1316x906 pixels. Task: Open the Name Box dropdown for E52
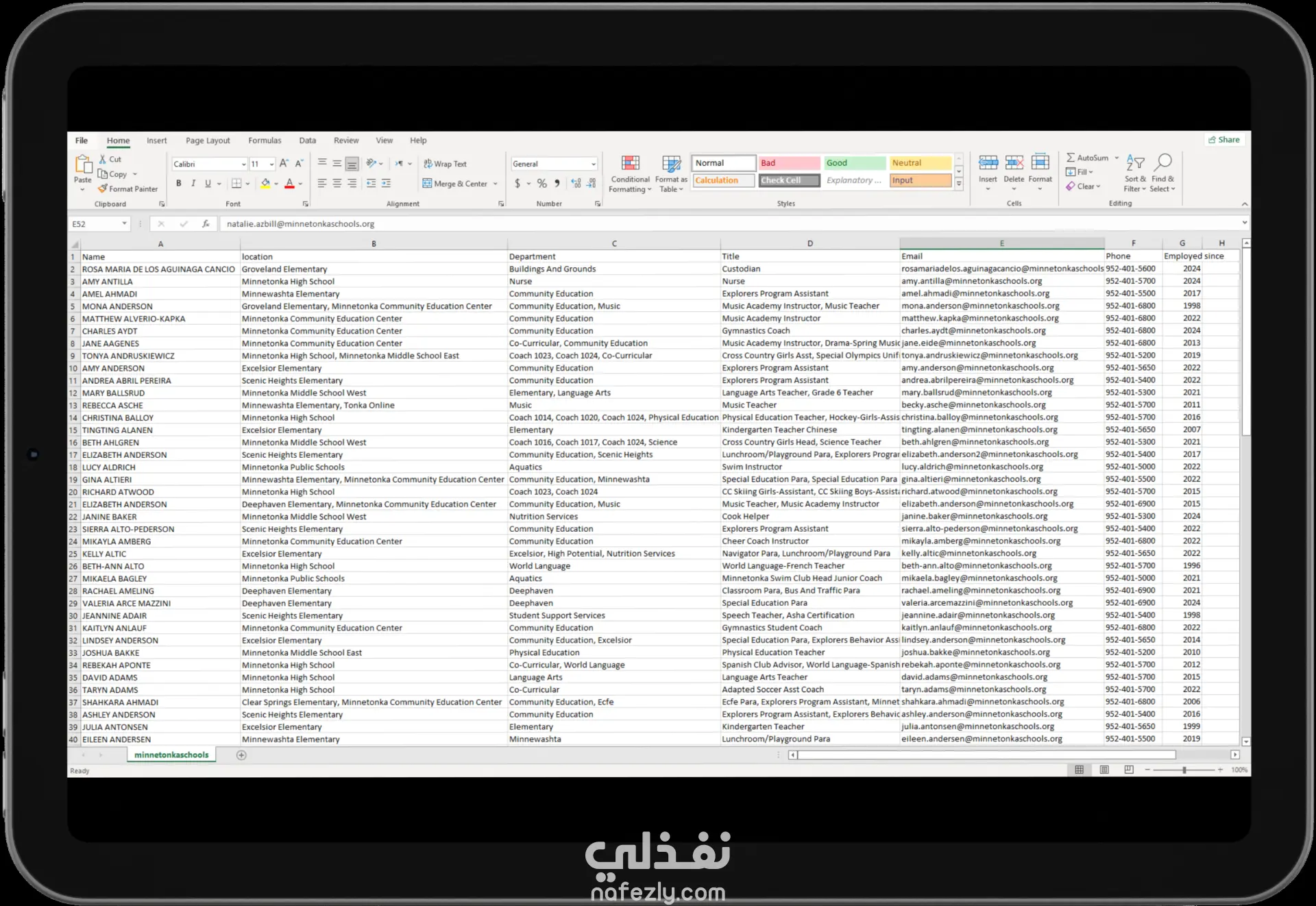(124, 224)
